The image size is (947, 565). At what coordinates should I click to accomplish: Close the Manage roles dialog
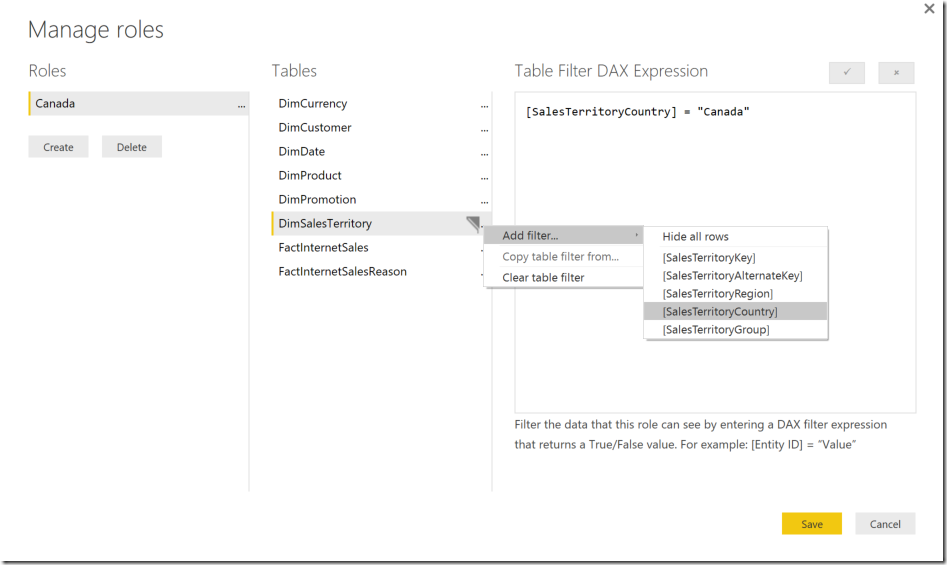[929, 9]
